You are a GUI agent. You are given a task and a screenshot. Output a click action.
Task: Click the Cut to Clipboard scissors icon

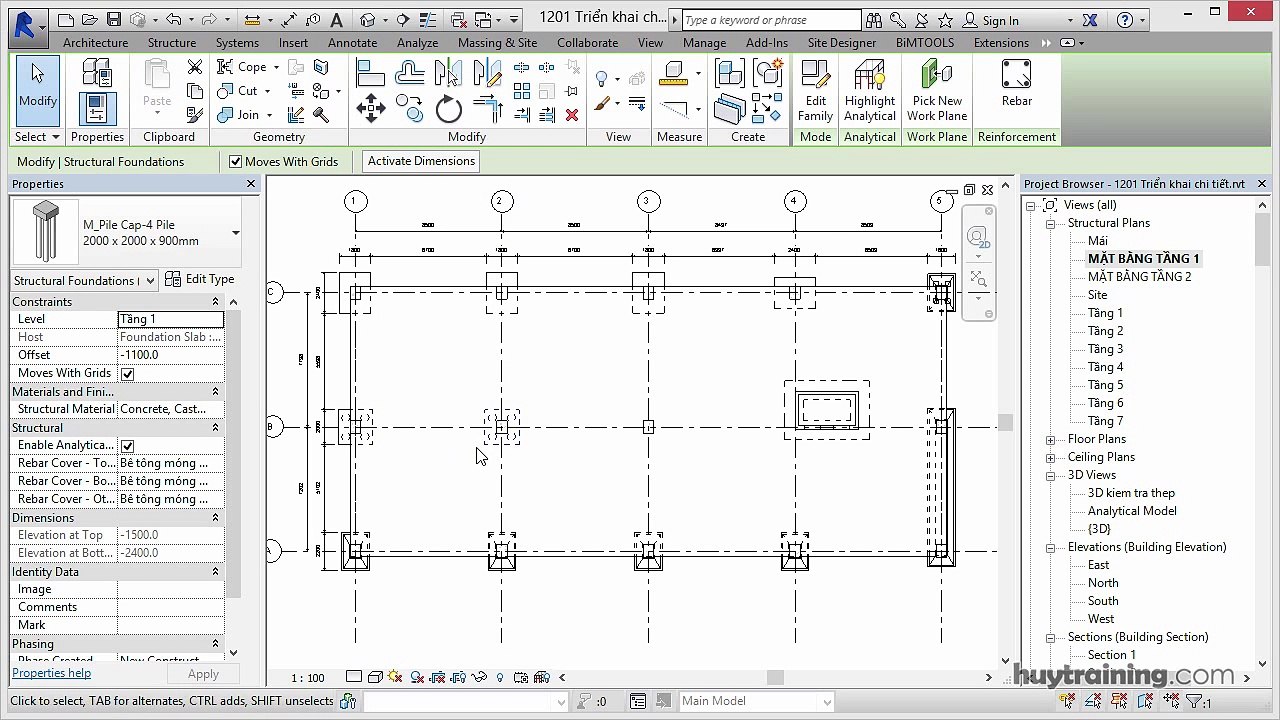coord(195,67)
